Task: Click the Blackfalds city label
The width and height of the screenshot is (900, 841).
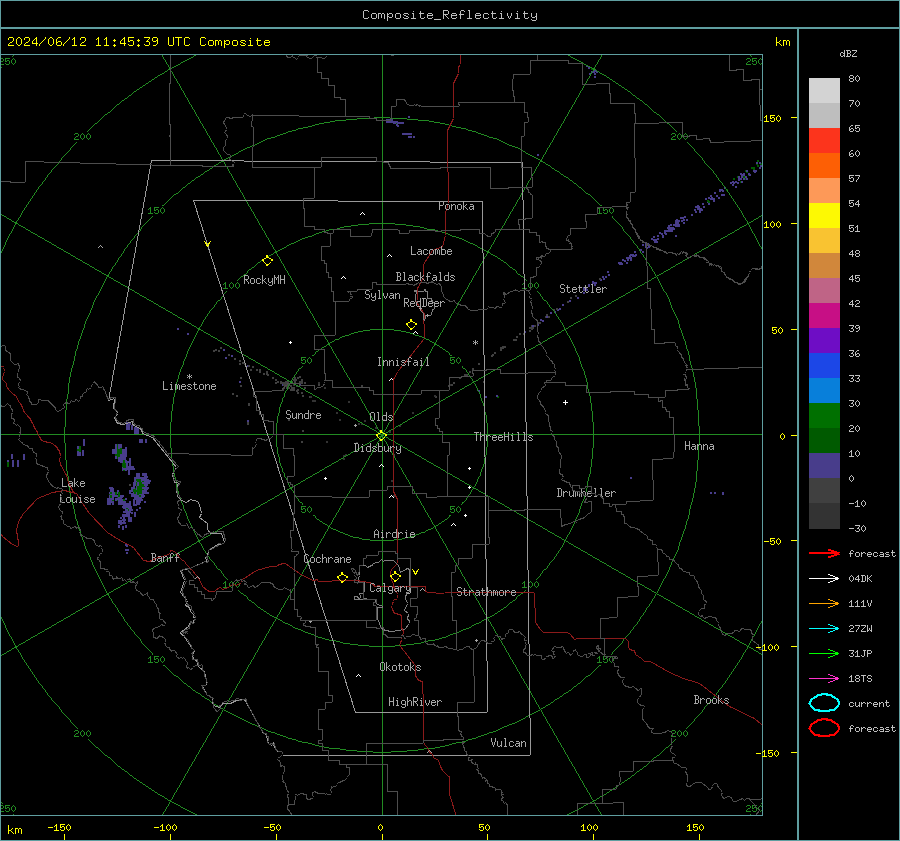Action: coord(425,277)
